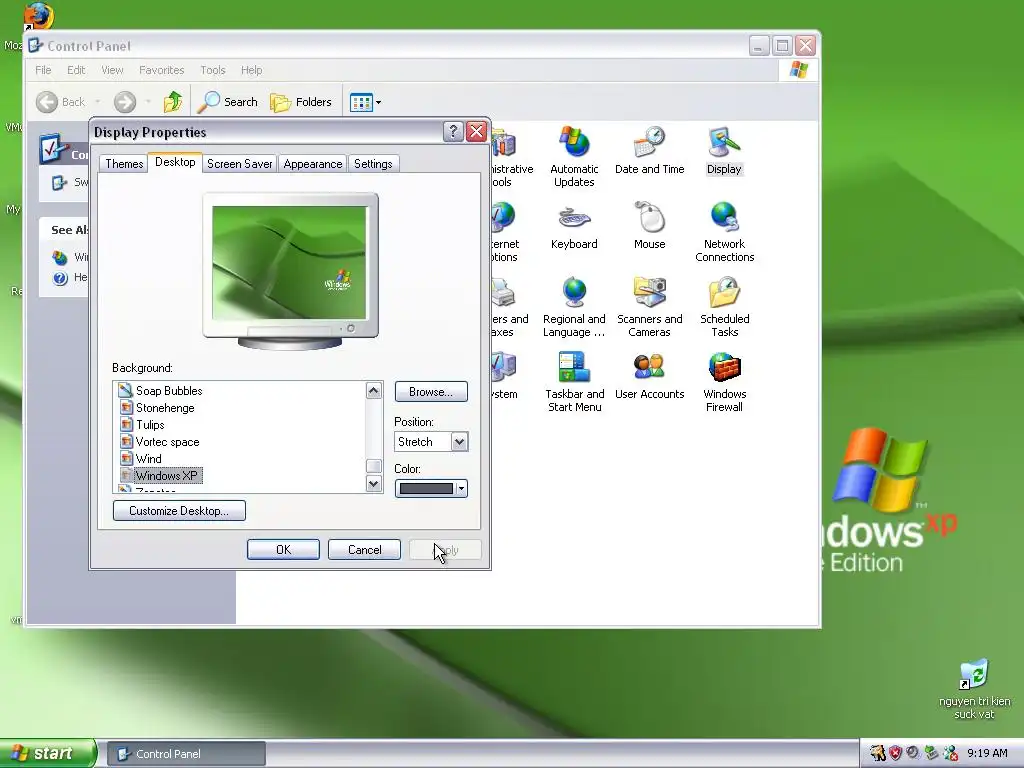Click the Display Properties help question-mark button
The width and height of the screenshot is (1024, 768).
click(x=453, y=132)
